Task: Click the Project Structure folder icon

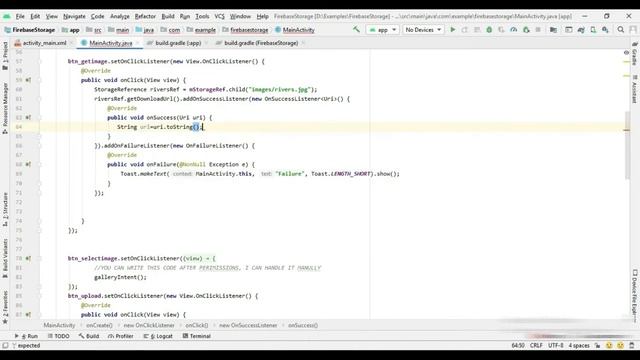Action: [553, 30]
